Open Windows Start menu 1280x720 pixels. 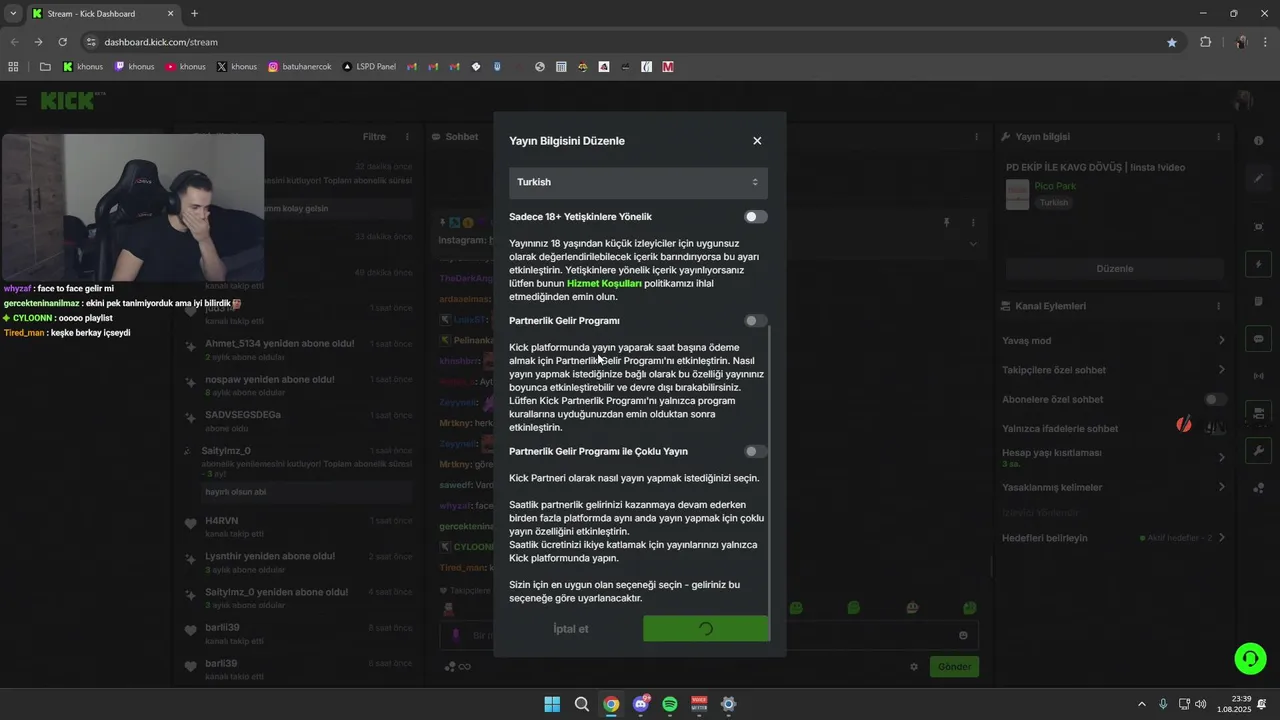[x=552, y=704]
